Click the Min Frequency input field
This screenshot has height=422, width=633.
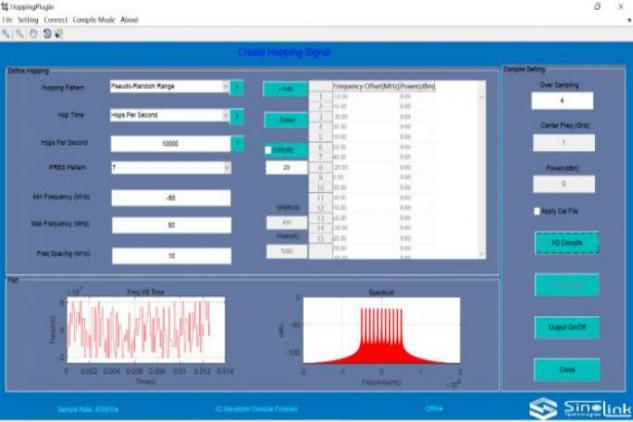coord(171,198)
